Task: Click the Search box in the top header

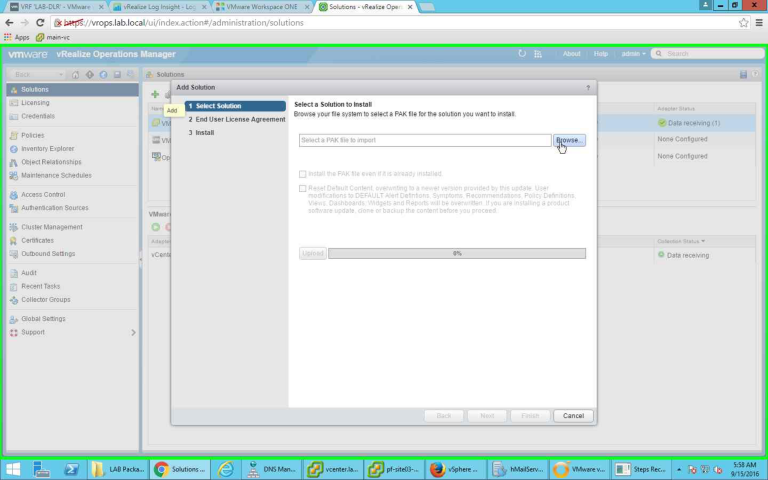Action: pyautogui.click(x=705, y=53)
